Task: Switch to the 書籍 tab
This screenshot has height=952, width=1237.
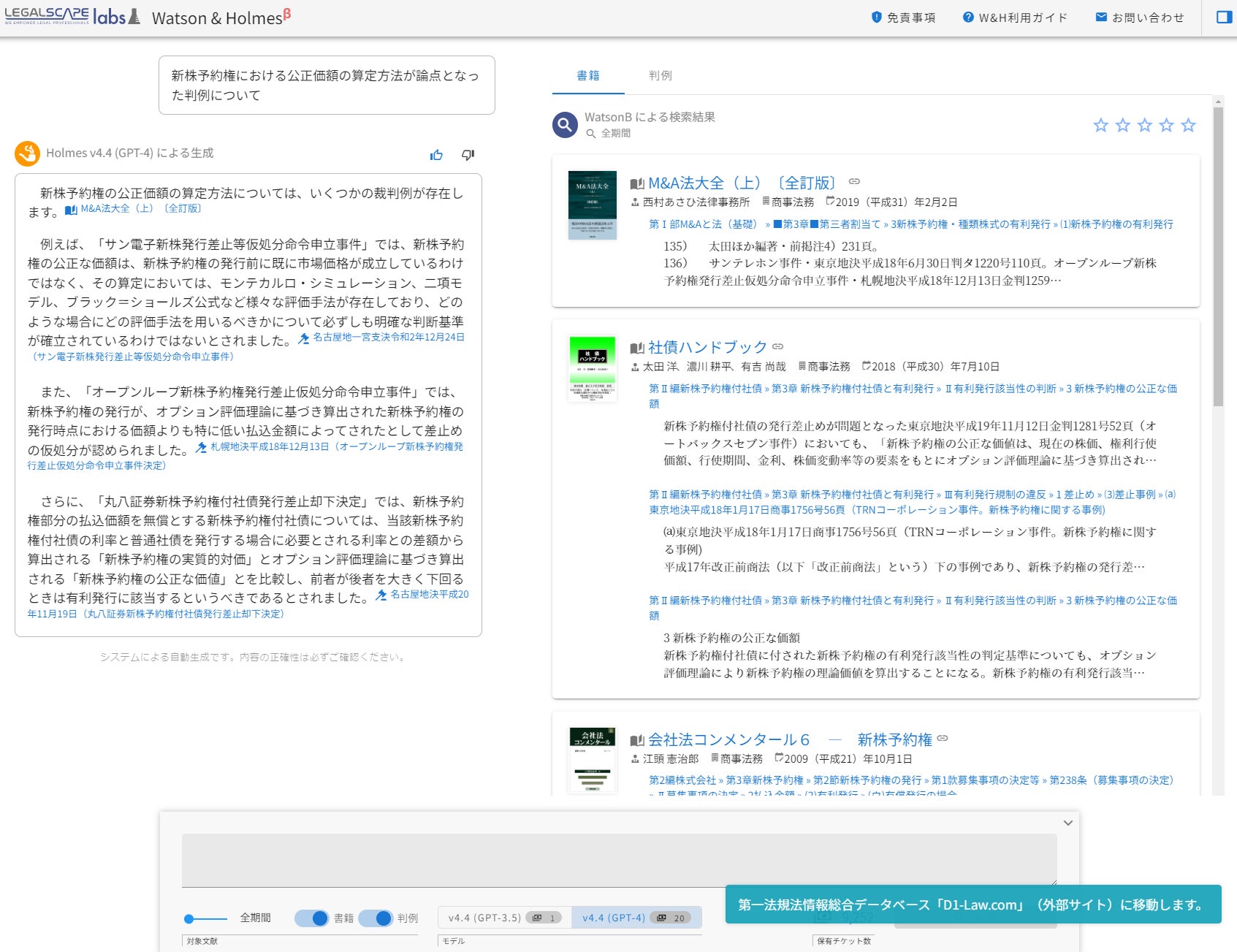Action: 588,75
